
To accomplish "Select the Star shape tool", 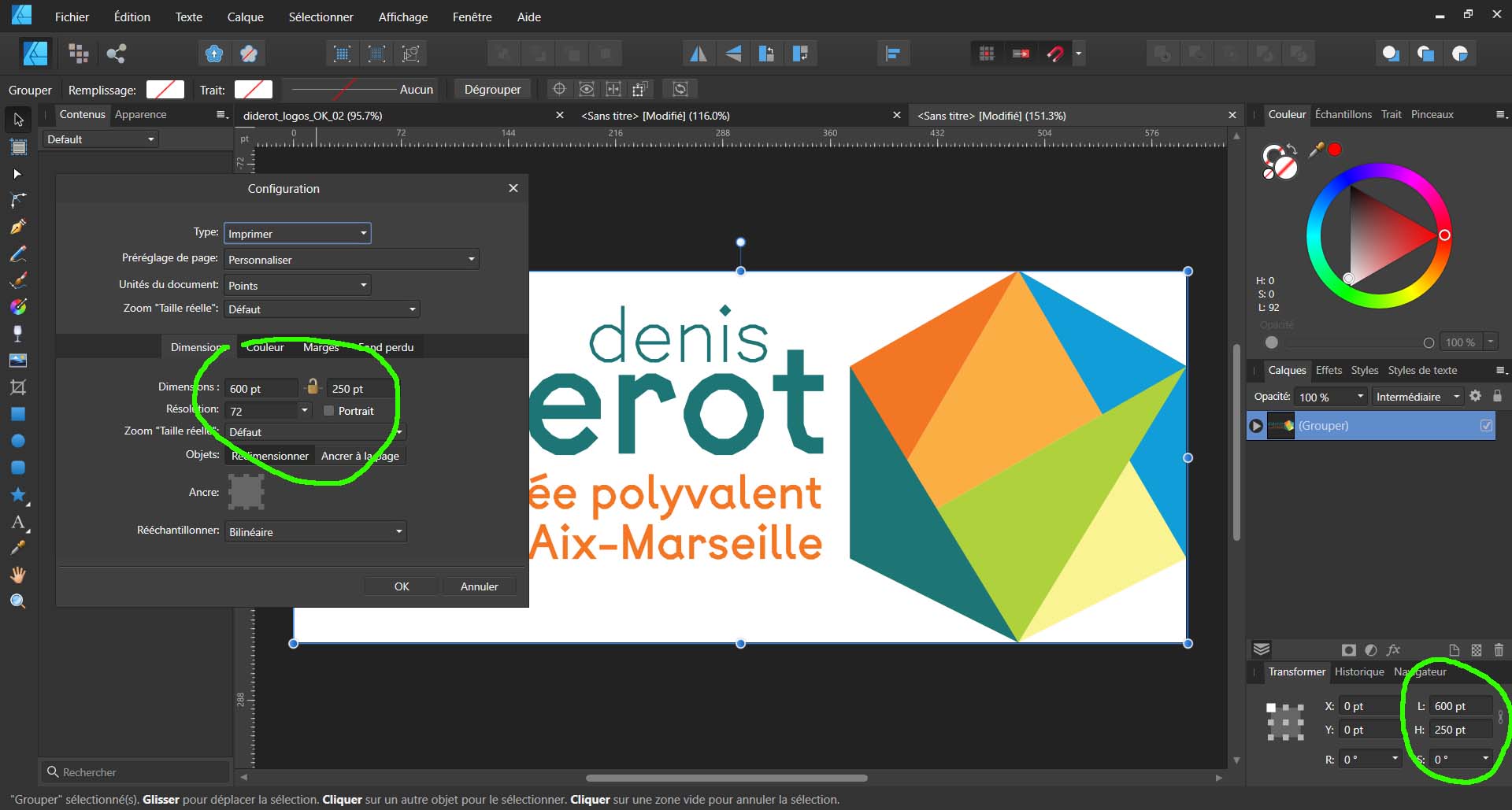I will [18, 494].
